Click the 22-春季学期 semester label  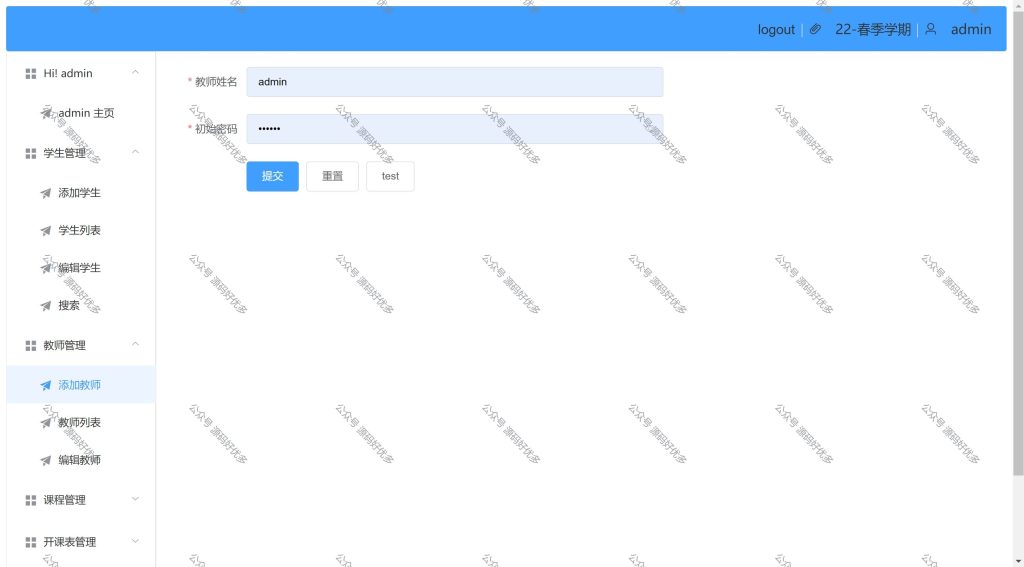(872, 29)
